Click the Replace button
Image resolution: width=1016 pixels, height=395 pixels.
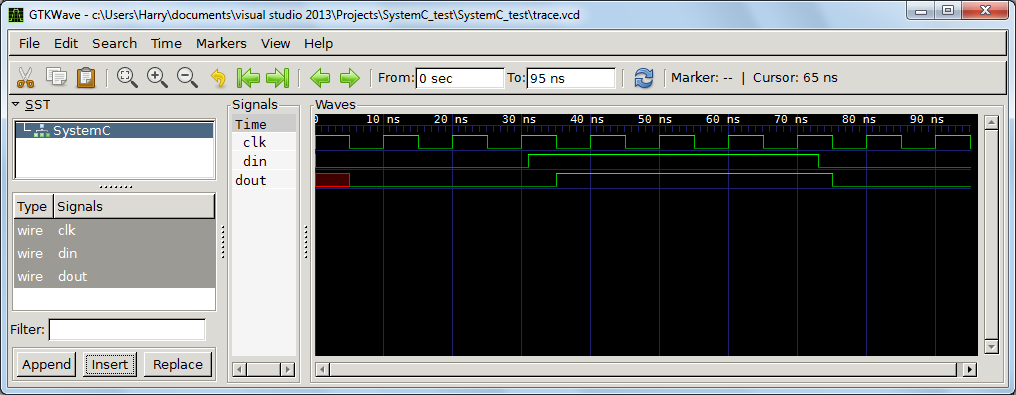click(178, 365)
